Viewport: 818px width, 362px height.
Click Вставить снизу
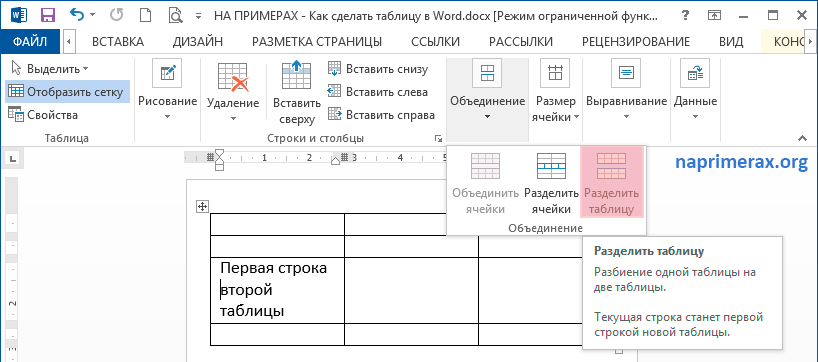pyautogui.click(x=378, y=69)
